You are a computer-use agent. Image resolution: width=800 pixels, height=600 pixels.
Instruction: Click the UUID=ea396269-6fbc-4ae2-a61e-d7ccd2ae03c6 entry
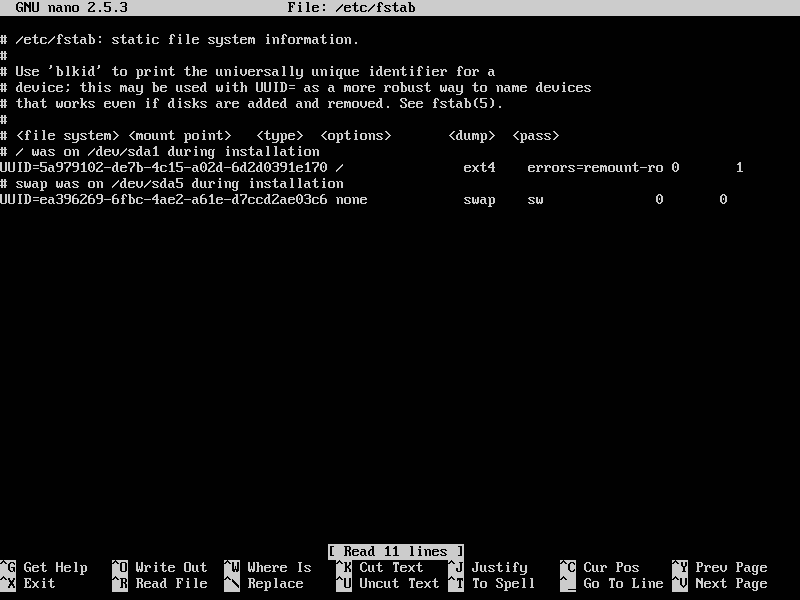pos(164,199)
